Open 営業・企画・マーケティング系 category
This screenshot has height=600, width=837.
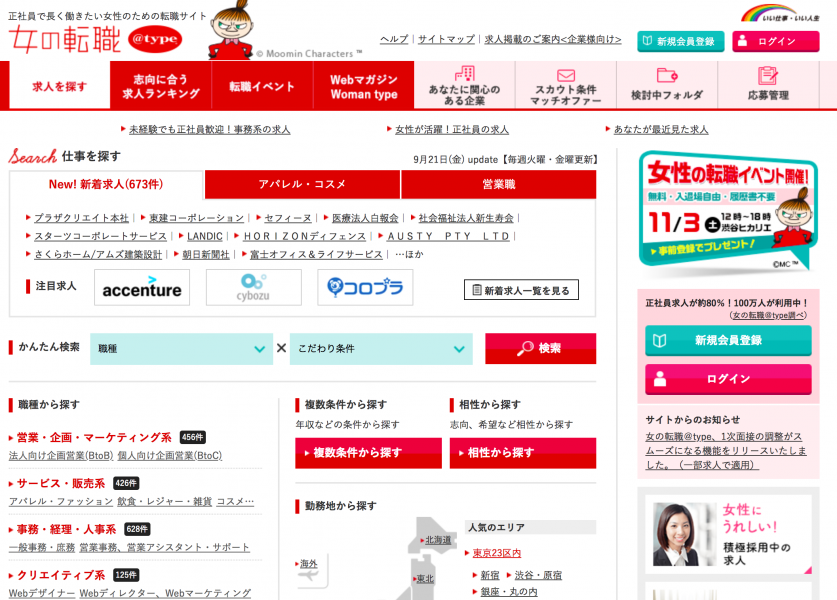[94, 437]
